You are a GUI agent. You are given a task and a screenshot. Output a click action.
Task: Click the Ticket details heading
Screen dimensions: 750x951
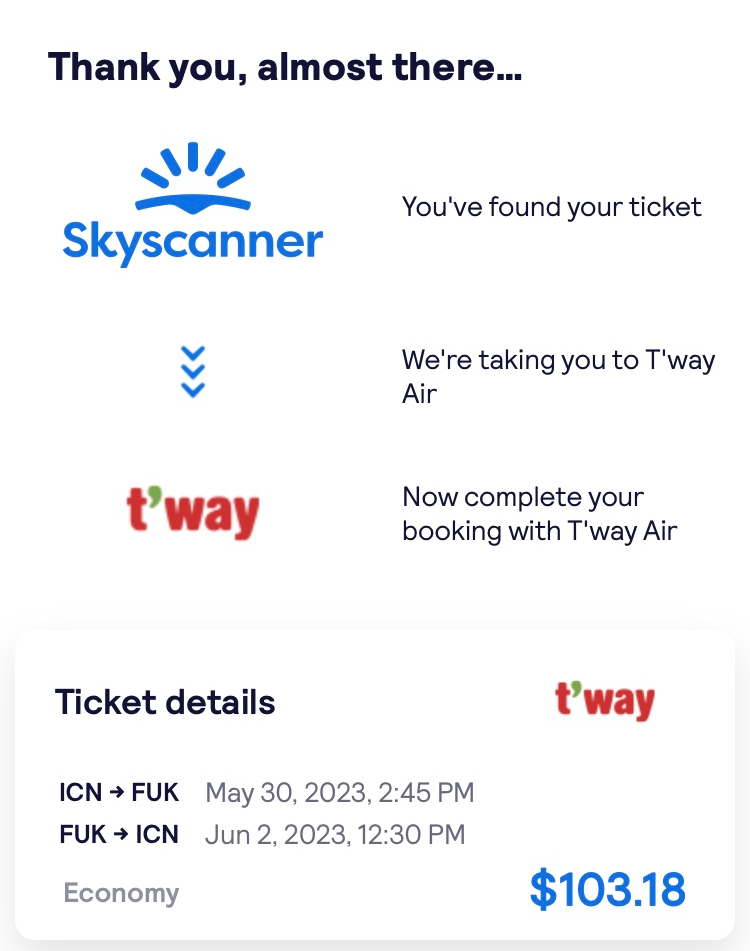point(165,702)
